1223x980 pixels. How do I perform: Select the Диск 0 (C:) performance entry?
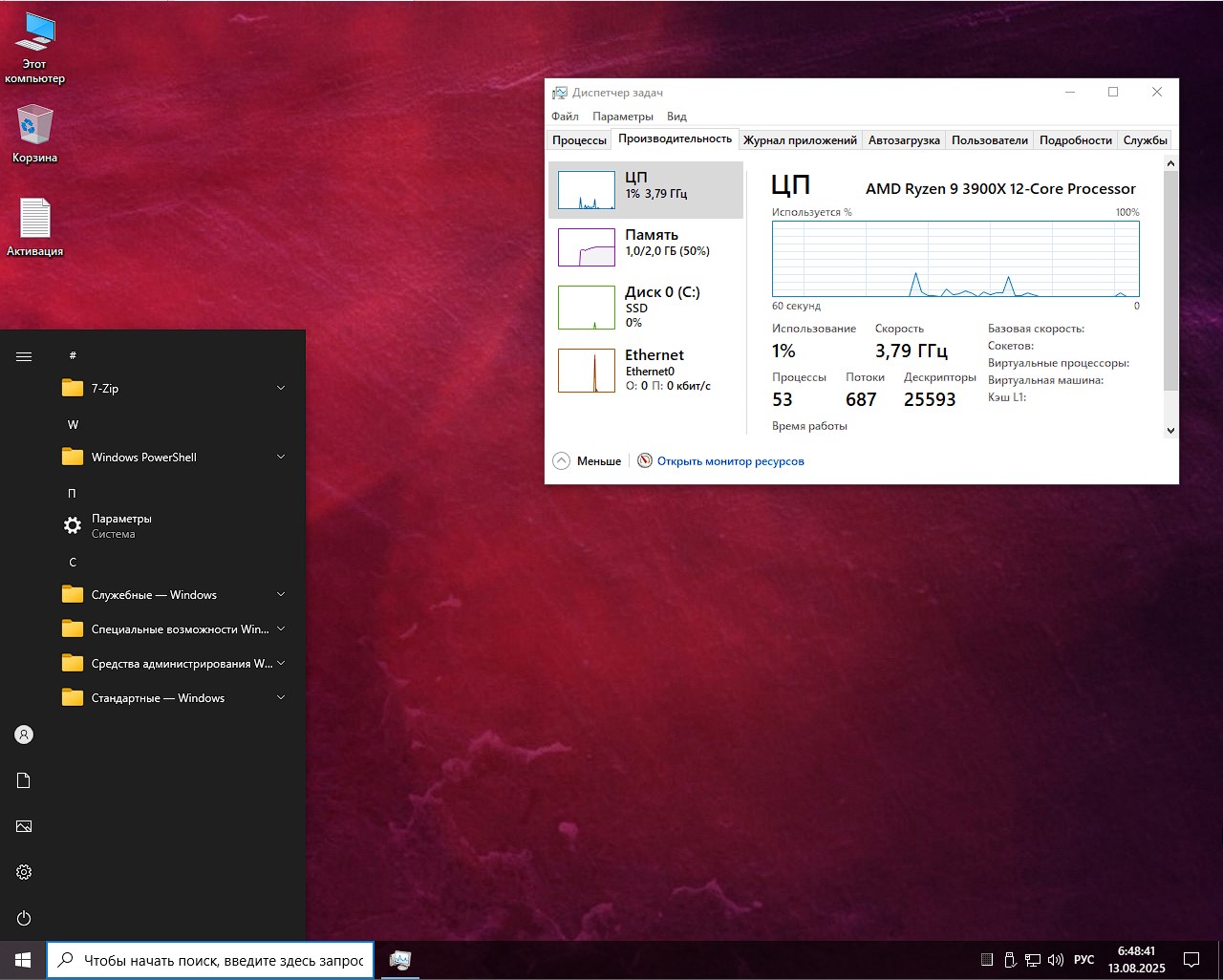pyautogui.click(x=646, y=308)
